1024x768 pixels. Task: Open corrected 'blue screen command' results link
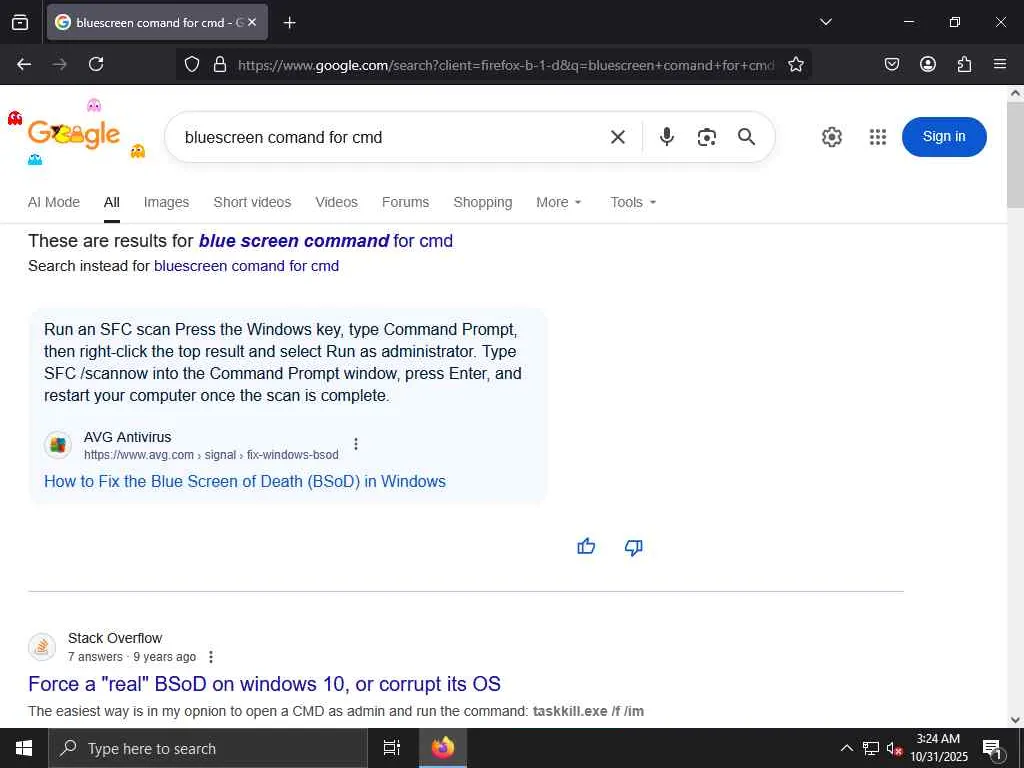pos(325,241)
